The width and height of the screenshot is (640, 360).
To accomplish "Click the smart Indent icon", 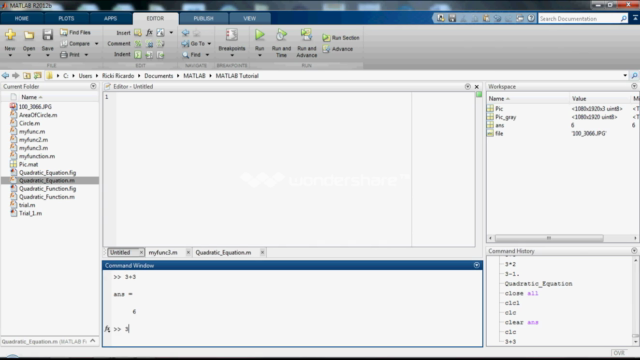I will click(x=138, y=54).
